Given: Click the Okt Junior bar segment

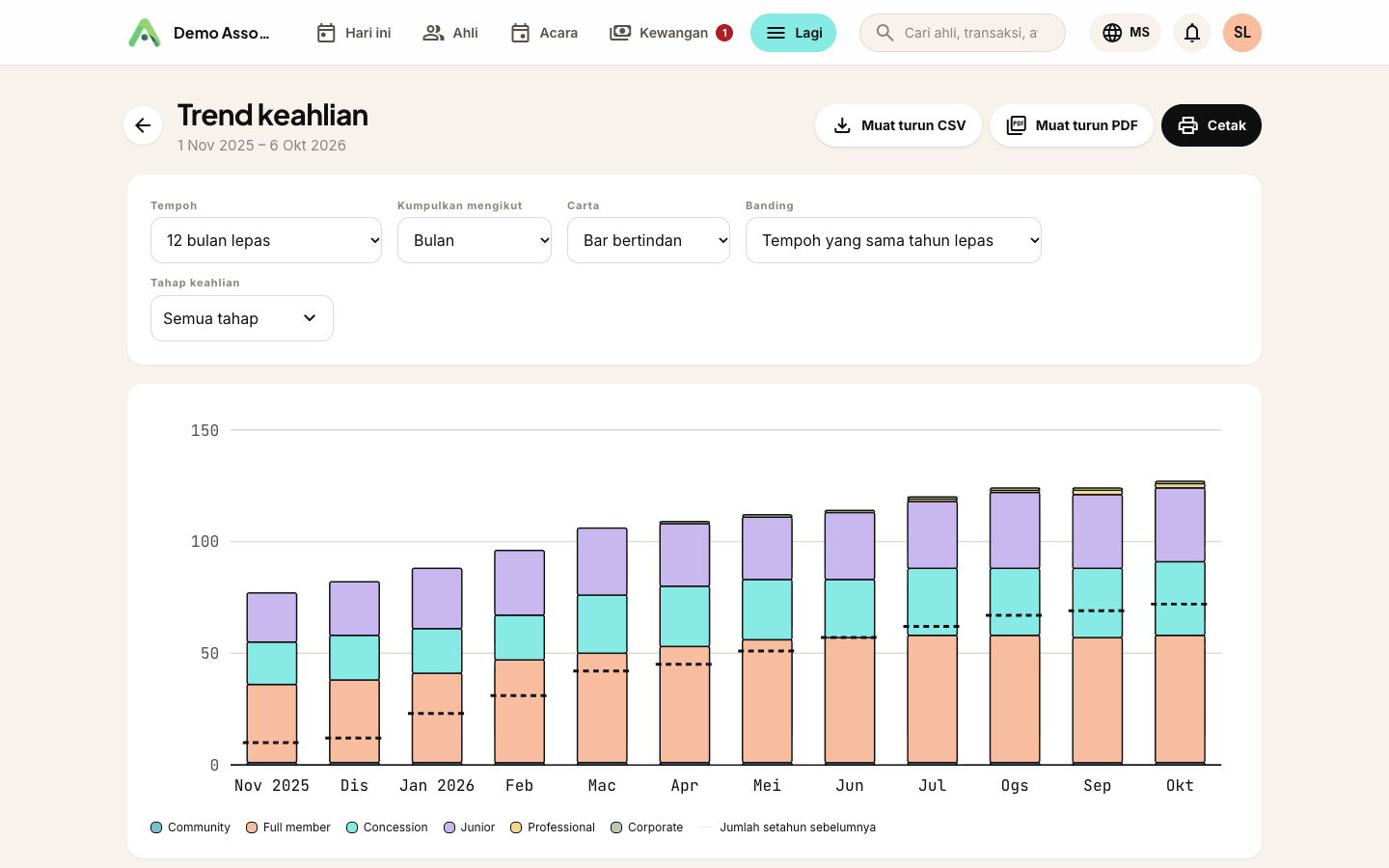Looking at the screenshot, I should pos(1180,525).
